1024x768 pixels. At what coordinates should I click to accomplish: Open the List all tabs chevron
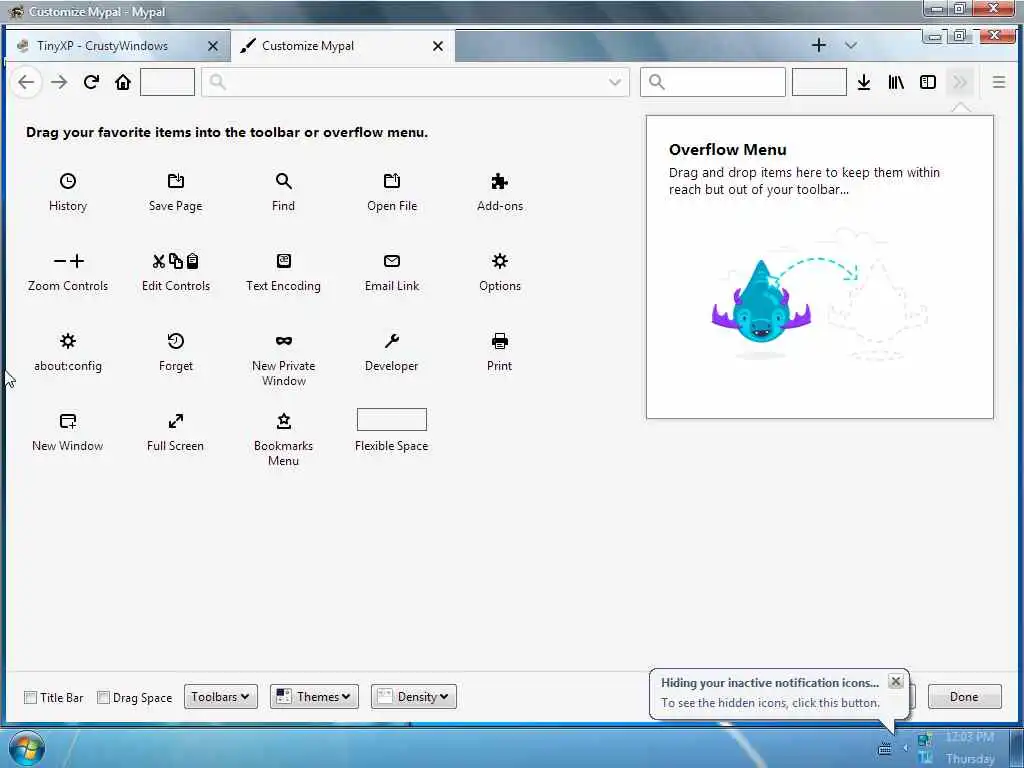click(x=850, y=46)
